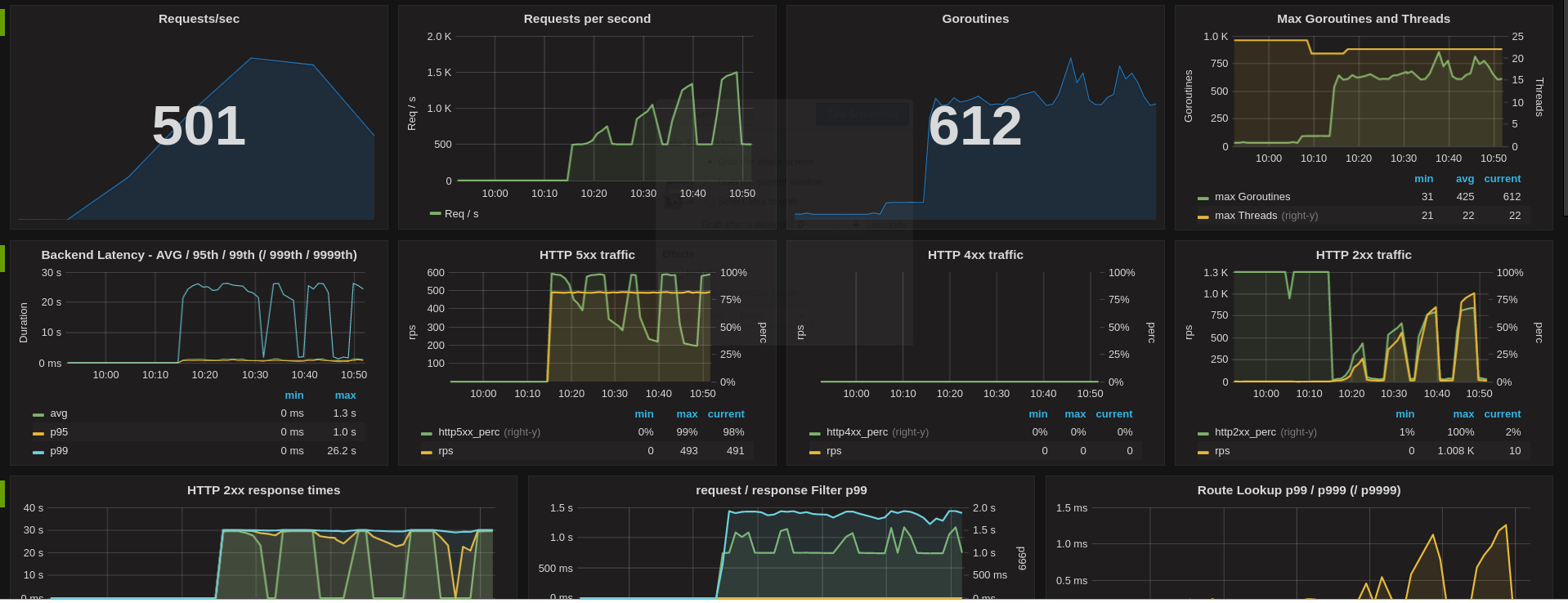The height and width of the screenshot is (603, 1568).
Task: Open the Backend Latency panel title menu
Action: [x=199, y=255]
